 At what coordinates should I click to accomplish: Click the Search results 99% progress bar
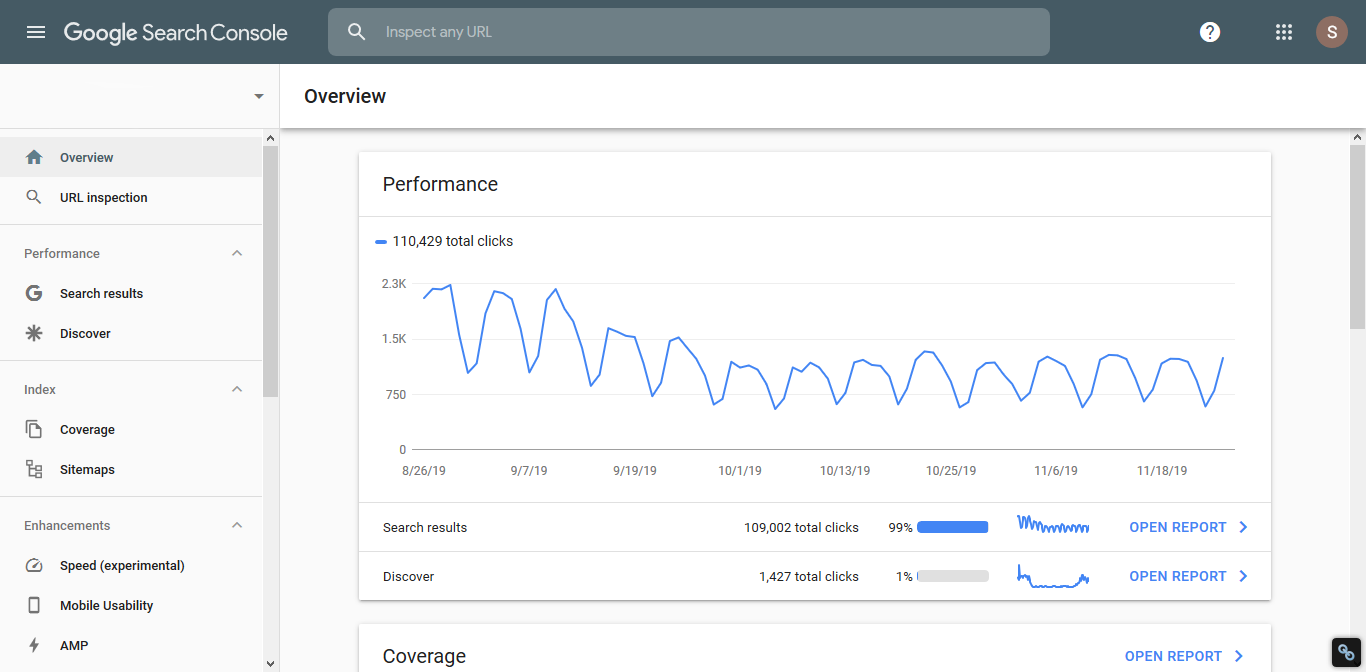[x=952, y=527]
